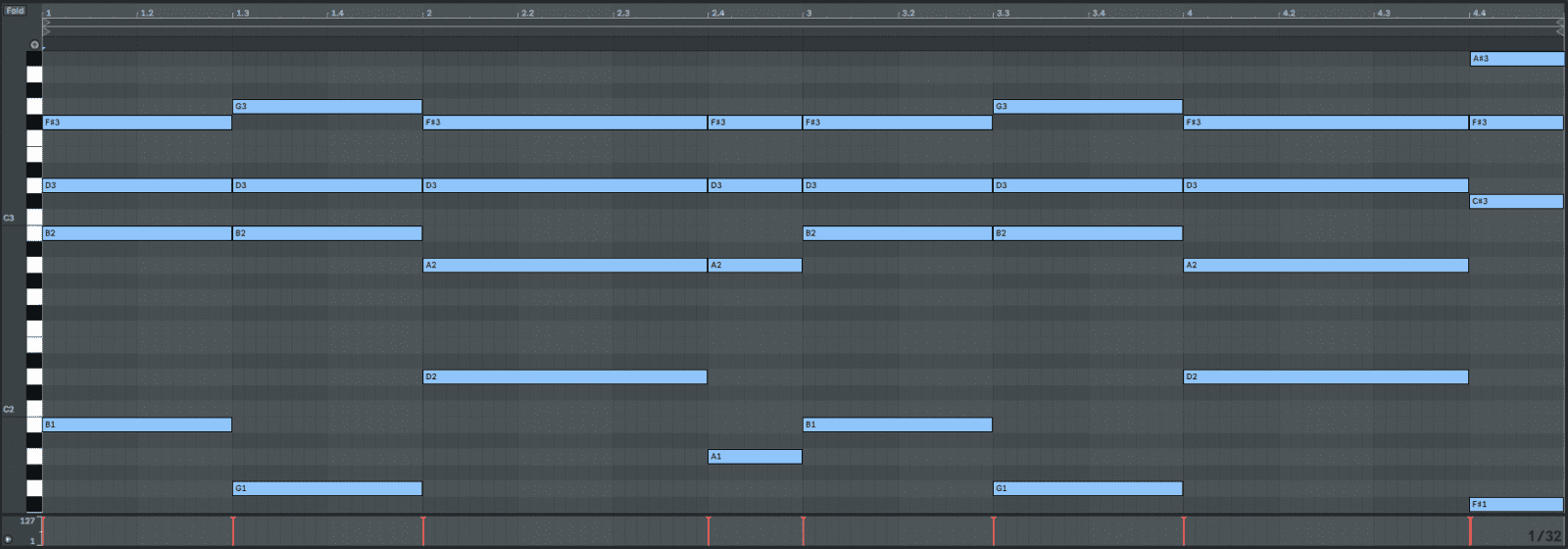The height and width of the screenshot is (549, 1568).
Task: Click ruler position 3.4
Action: pos(1098,13)
